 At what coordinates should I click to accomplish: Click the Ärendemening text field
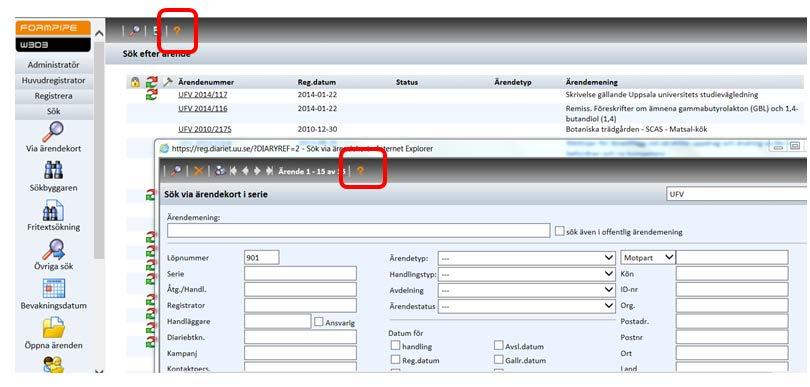pyautogui.click(x=359, y=230)
